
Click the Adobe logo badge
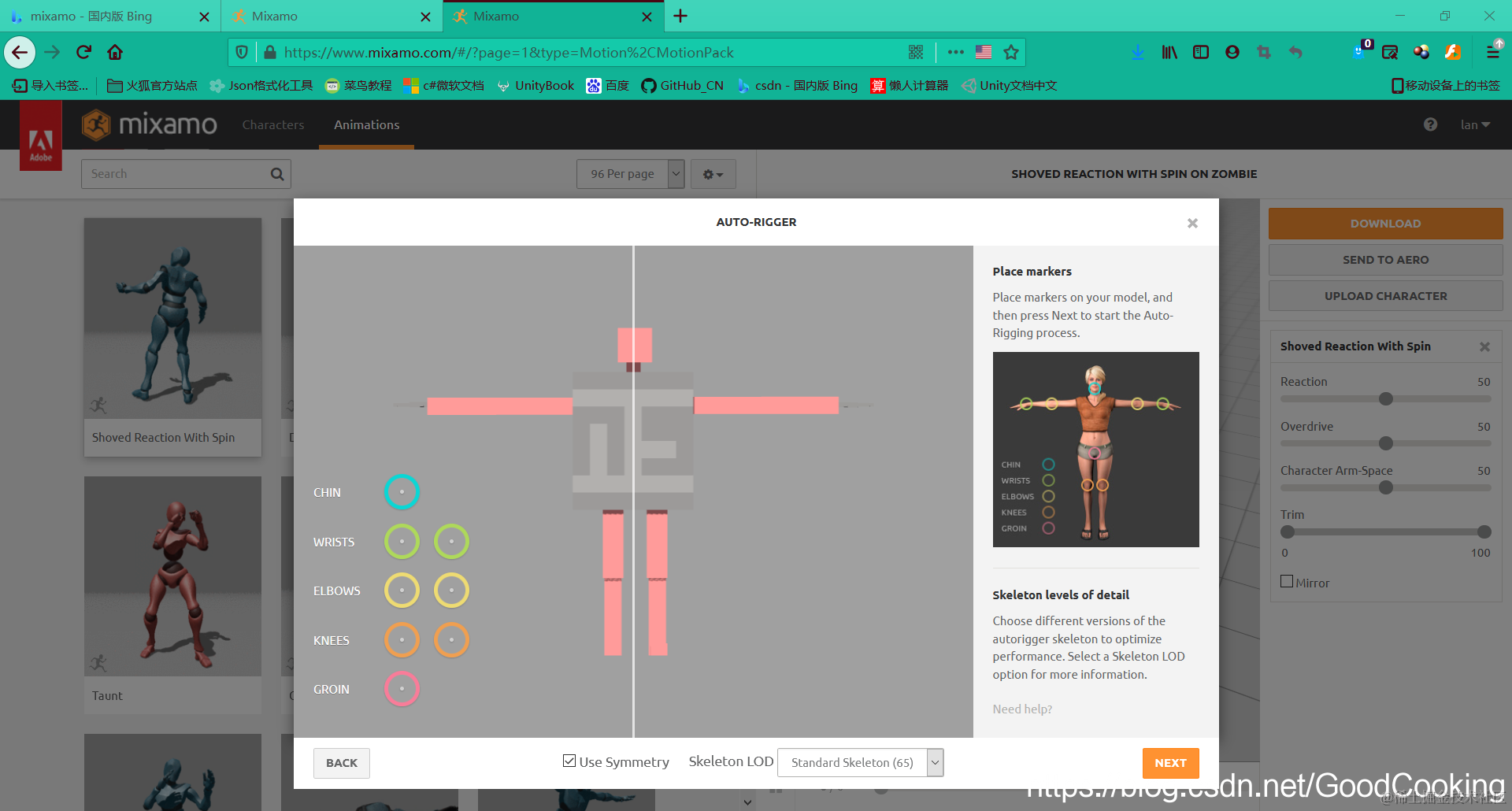41,135
